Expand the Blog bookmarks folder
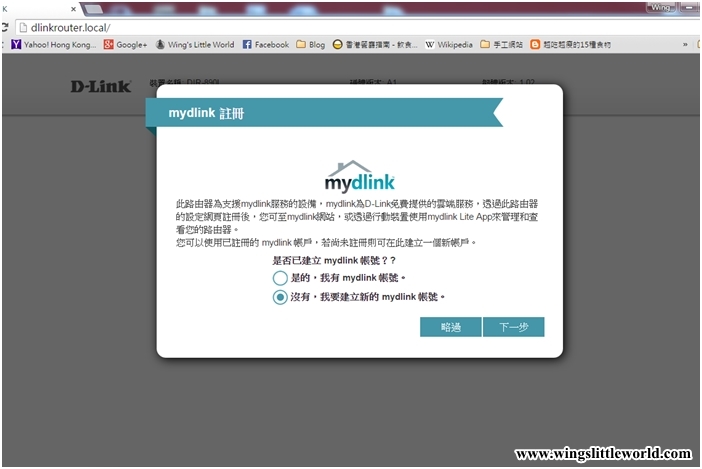Image resolution: width=702 pixels, height=469 pixels. [310, 45]
